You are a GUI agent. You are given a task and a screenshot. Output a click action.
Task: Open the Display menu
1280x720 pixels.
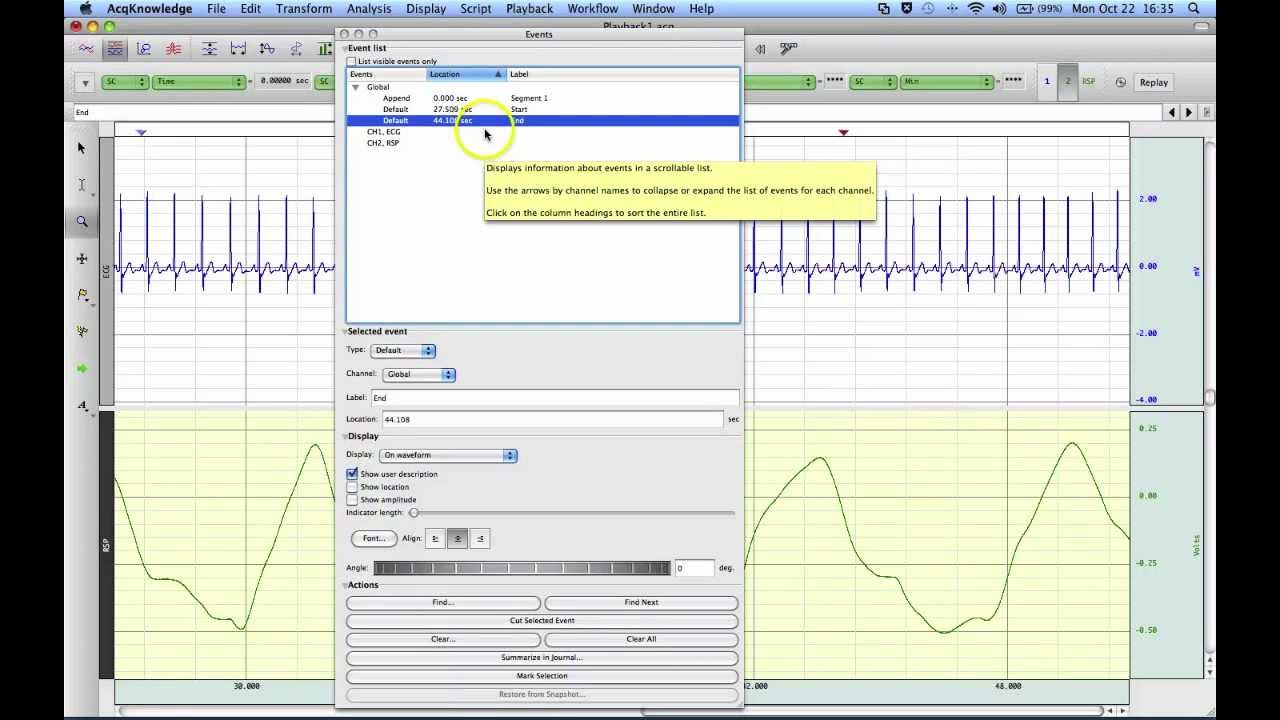point(426,9)
